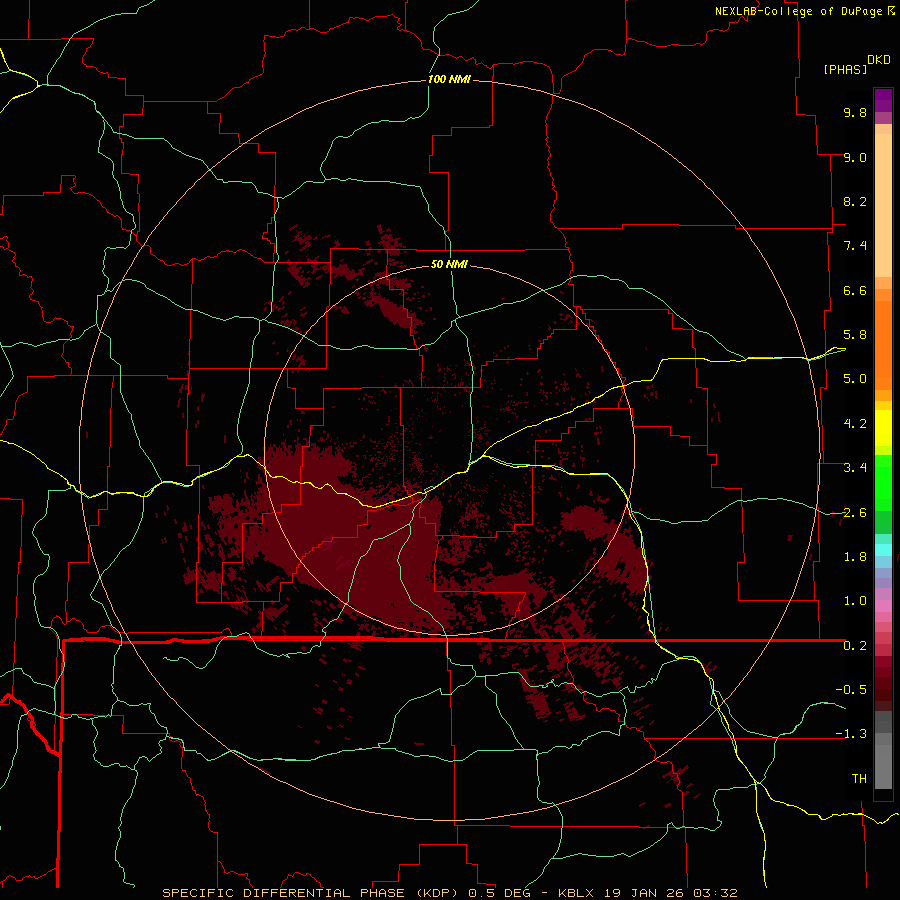Click the 7.4 value on the color scale
The height and width of the screenshot is (900, 900).
855,246
